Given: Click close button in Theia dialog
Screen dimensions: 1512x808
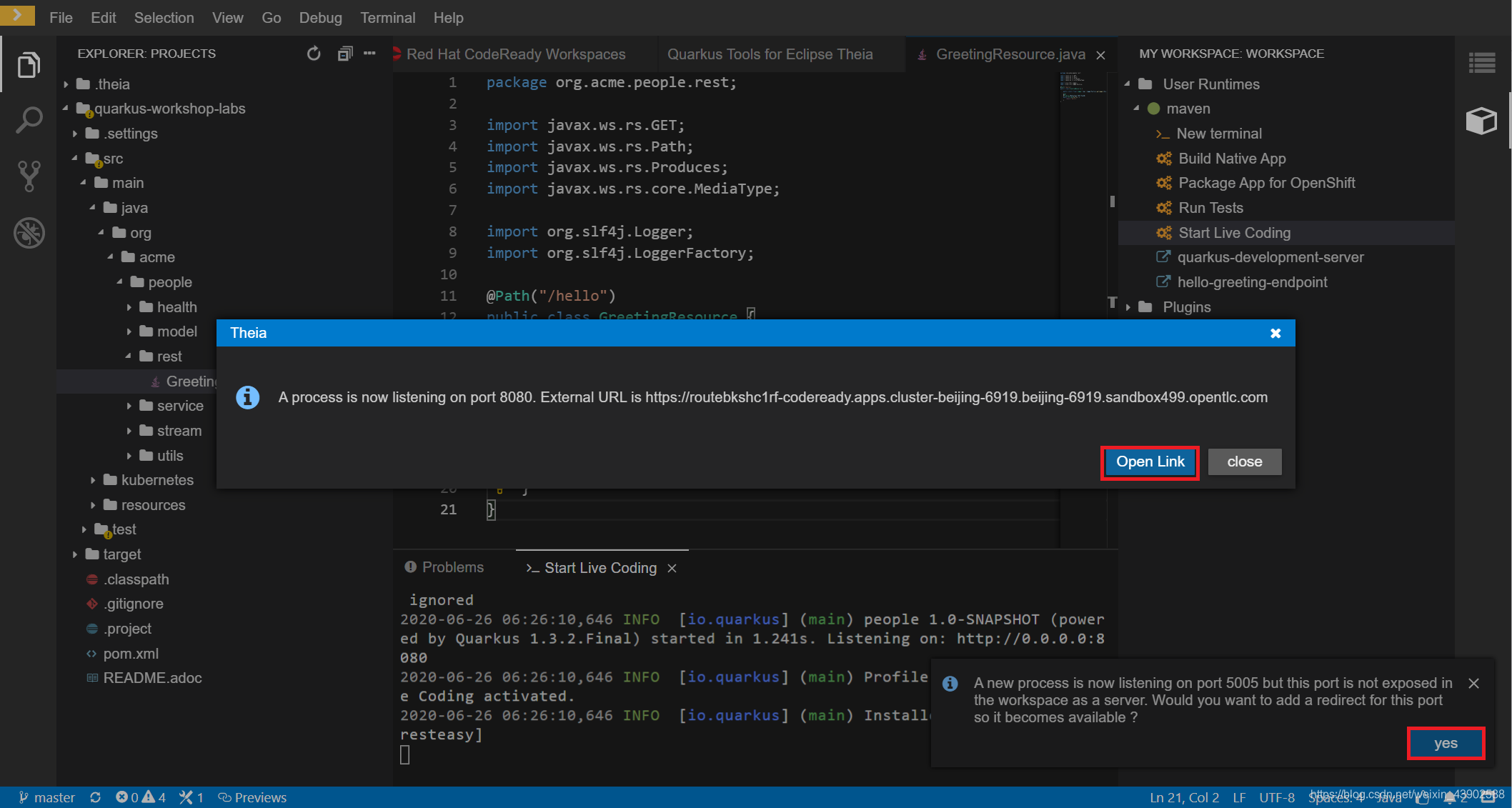Looking at the screenshot, I should pyautogui.click(x=1245, y=462).
